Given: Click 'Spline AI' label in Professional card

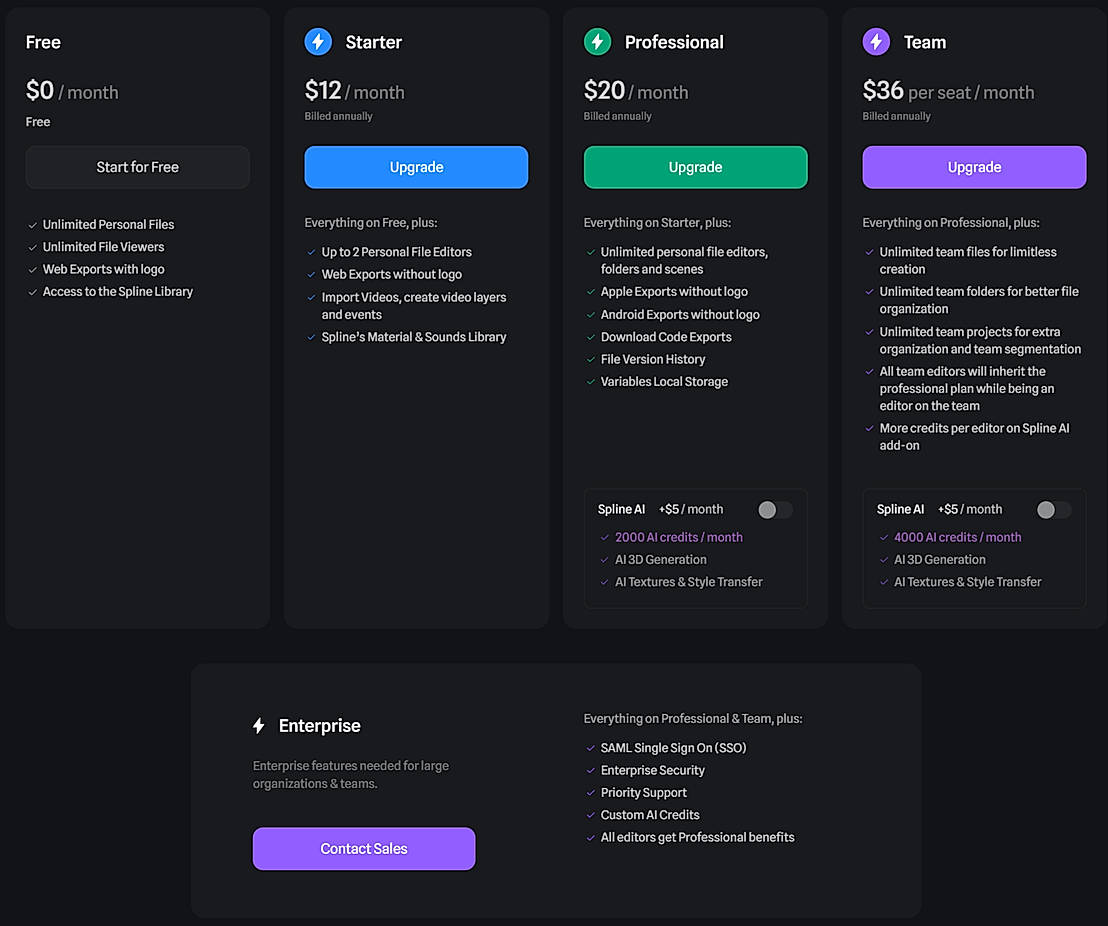Looking at the screenshot, I should tap(621, 510).
